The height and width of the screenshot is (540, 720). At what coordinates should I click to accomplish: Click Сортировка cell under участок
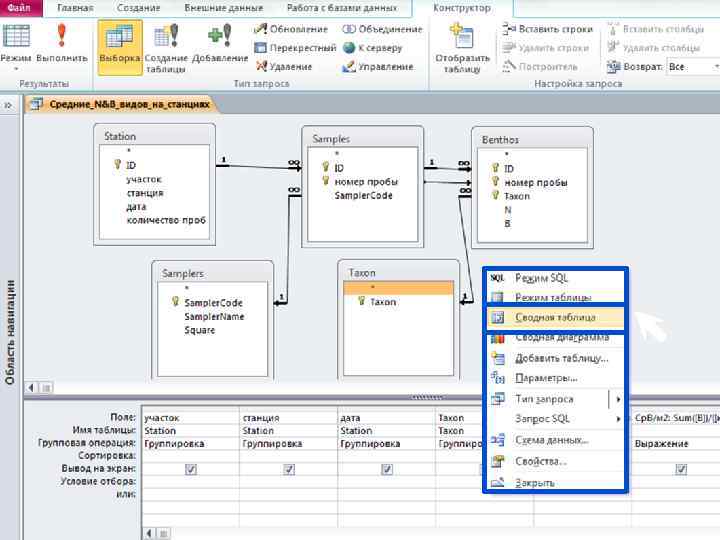191,456
